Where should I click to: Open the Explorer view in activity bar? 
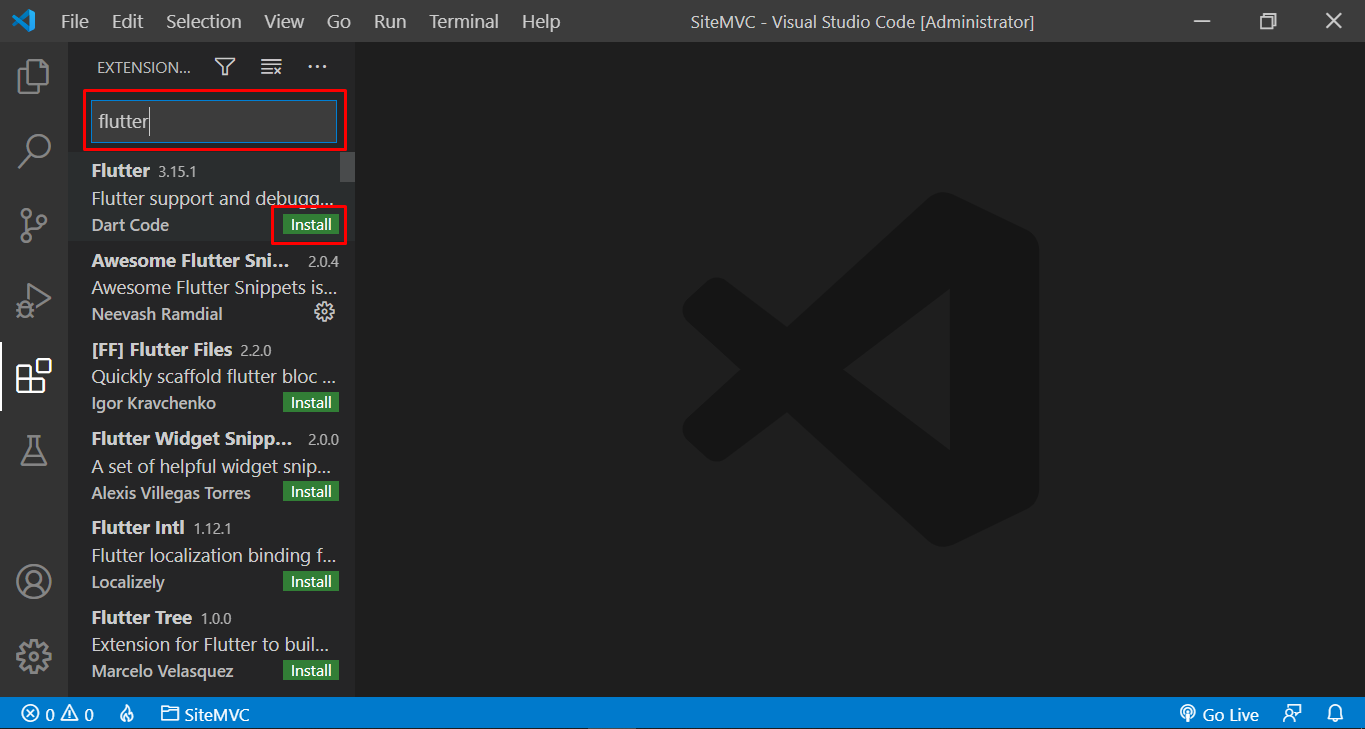coord(33,76)
